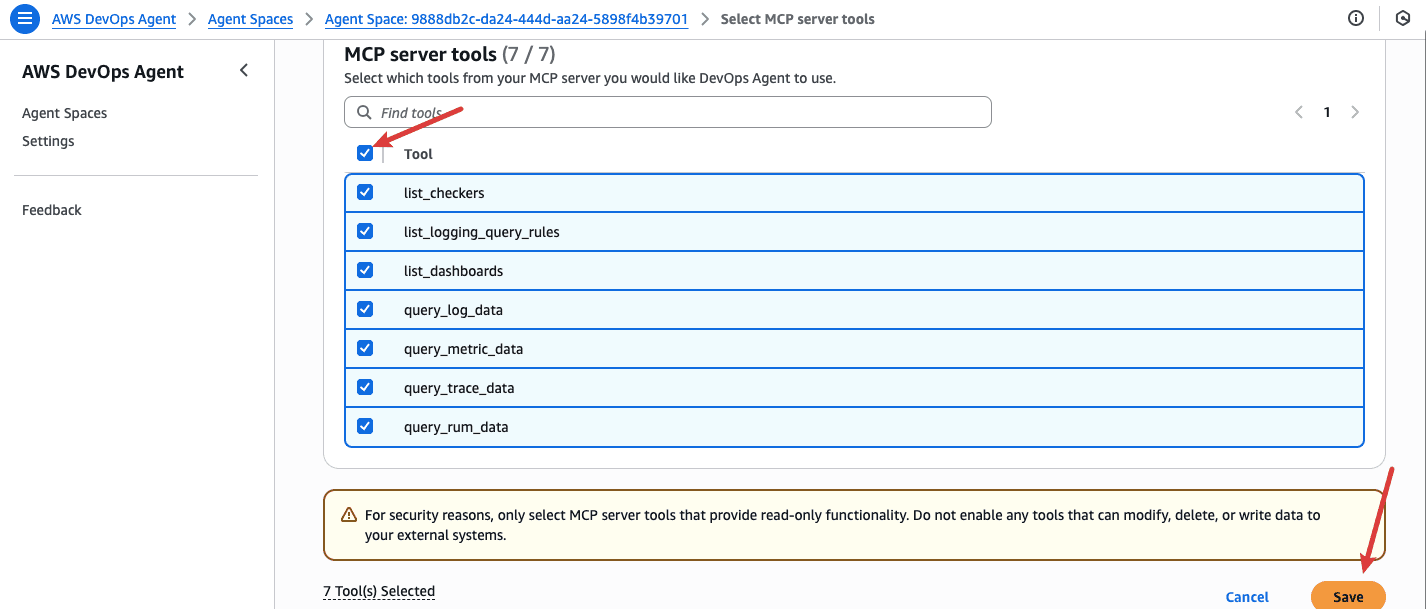Click the query_metric_data tool name

click(x=463, y=349)
